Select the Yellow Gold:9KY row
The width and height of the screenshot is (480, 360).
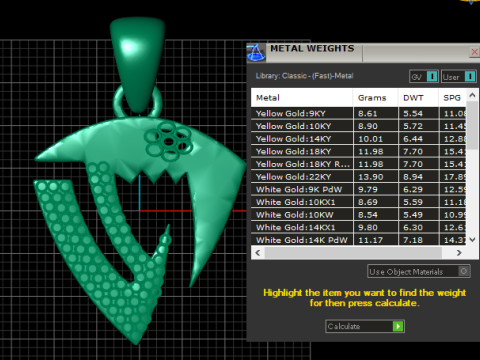(x=359, y=113)
